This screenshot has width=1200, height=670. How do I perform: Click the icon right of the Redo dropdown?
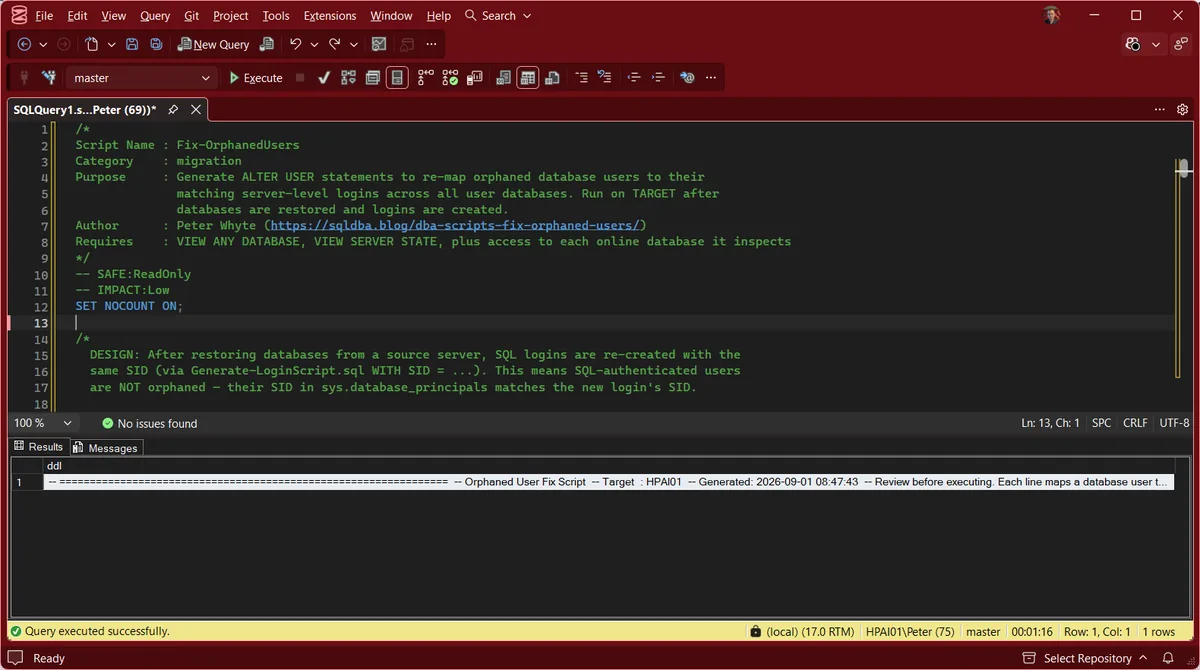tap(379, 44)
